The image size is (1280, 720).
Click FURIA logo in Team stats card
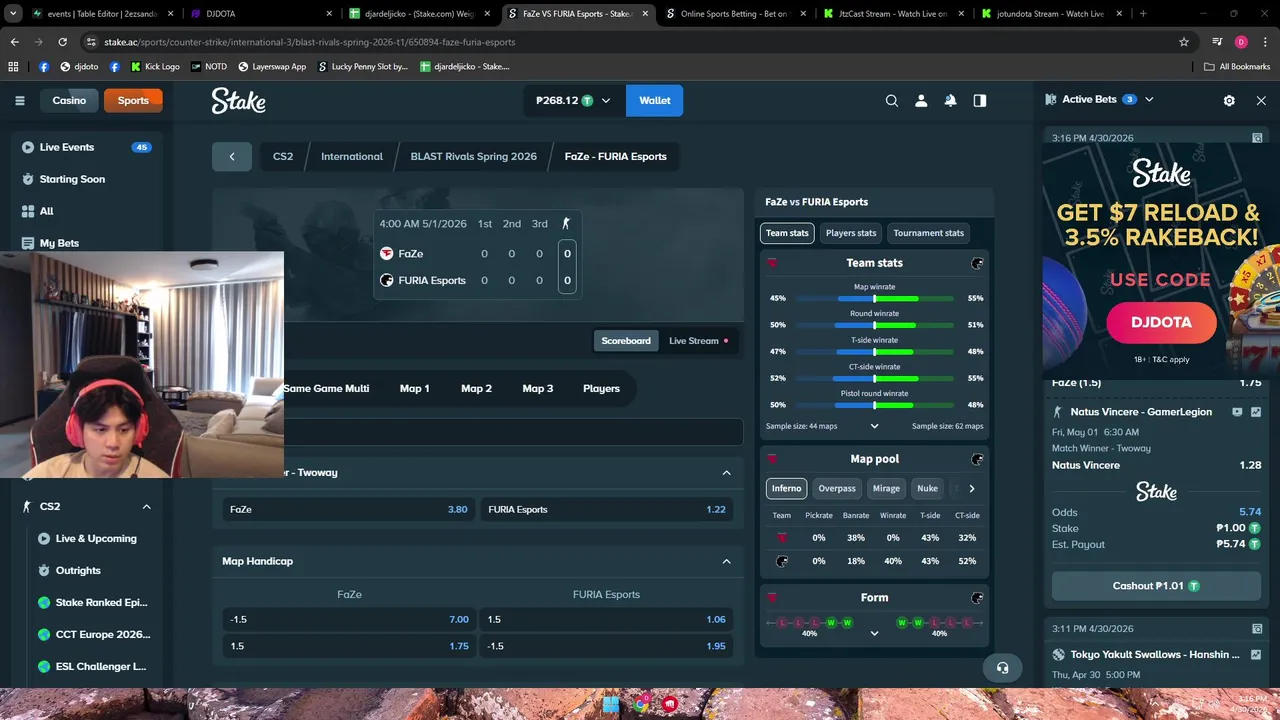tap(977, 263)
